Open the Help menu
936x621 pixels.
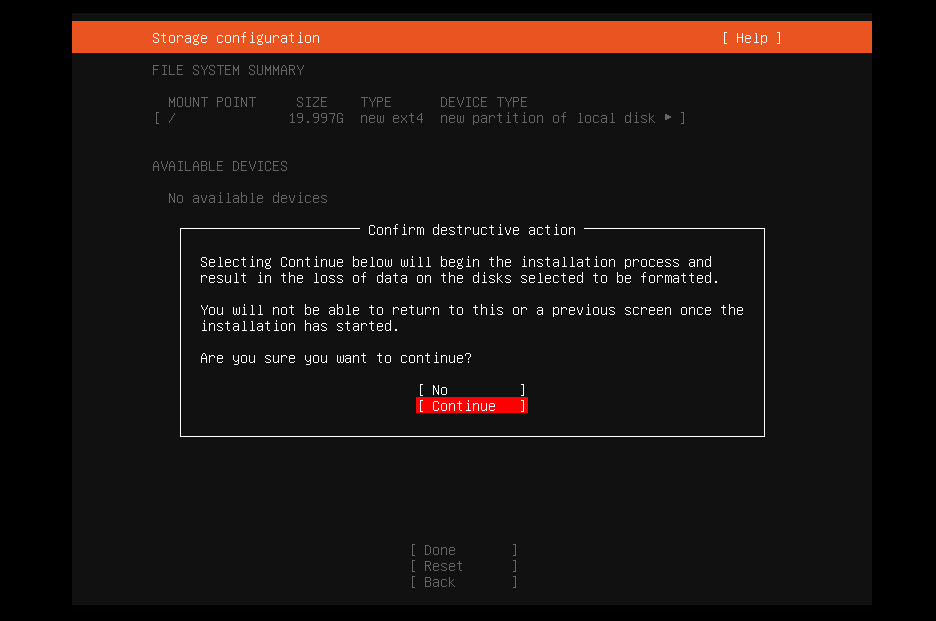tap(750, 37)
